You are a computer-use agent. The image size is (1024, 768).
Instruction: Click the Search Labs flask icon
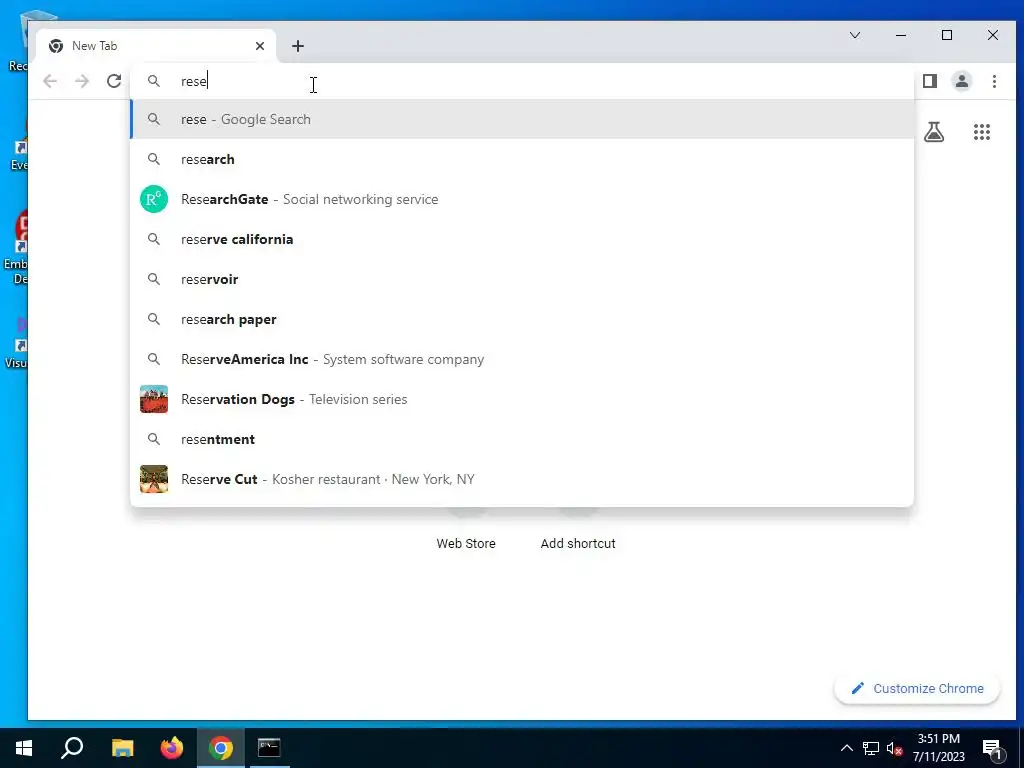pos(934,132)
